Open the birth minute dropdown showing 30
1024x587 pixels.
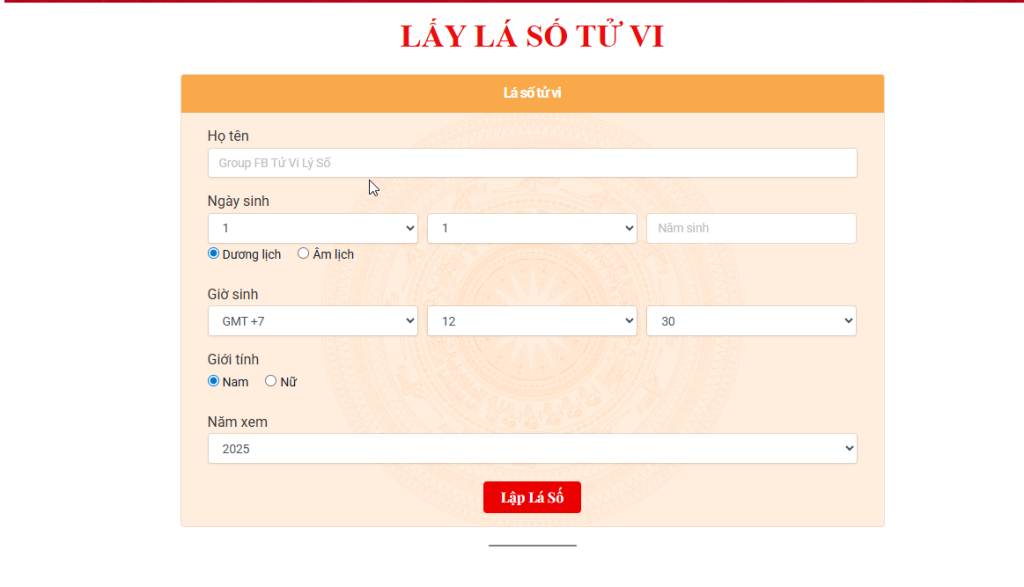point(750,321)
